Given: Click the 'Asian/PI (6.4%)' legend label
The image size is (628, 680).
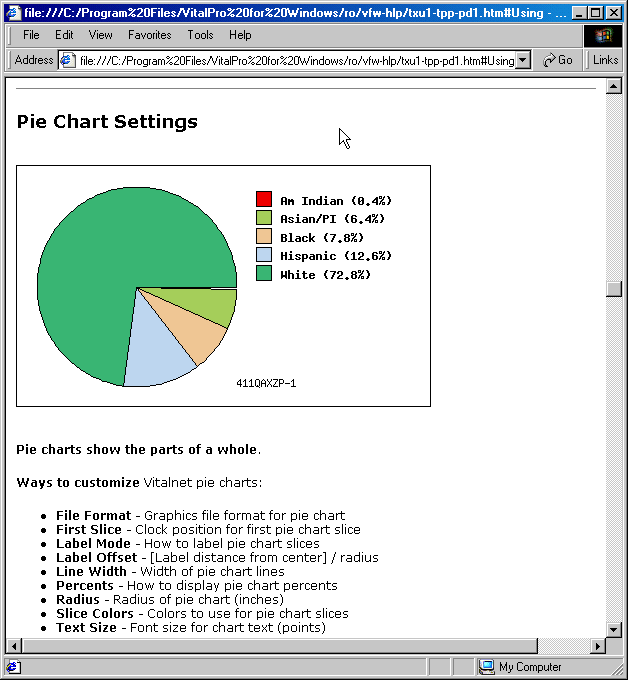Looking at the screenshot, I should pyautogui.click(x=332, y=219).
